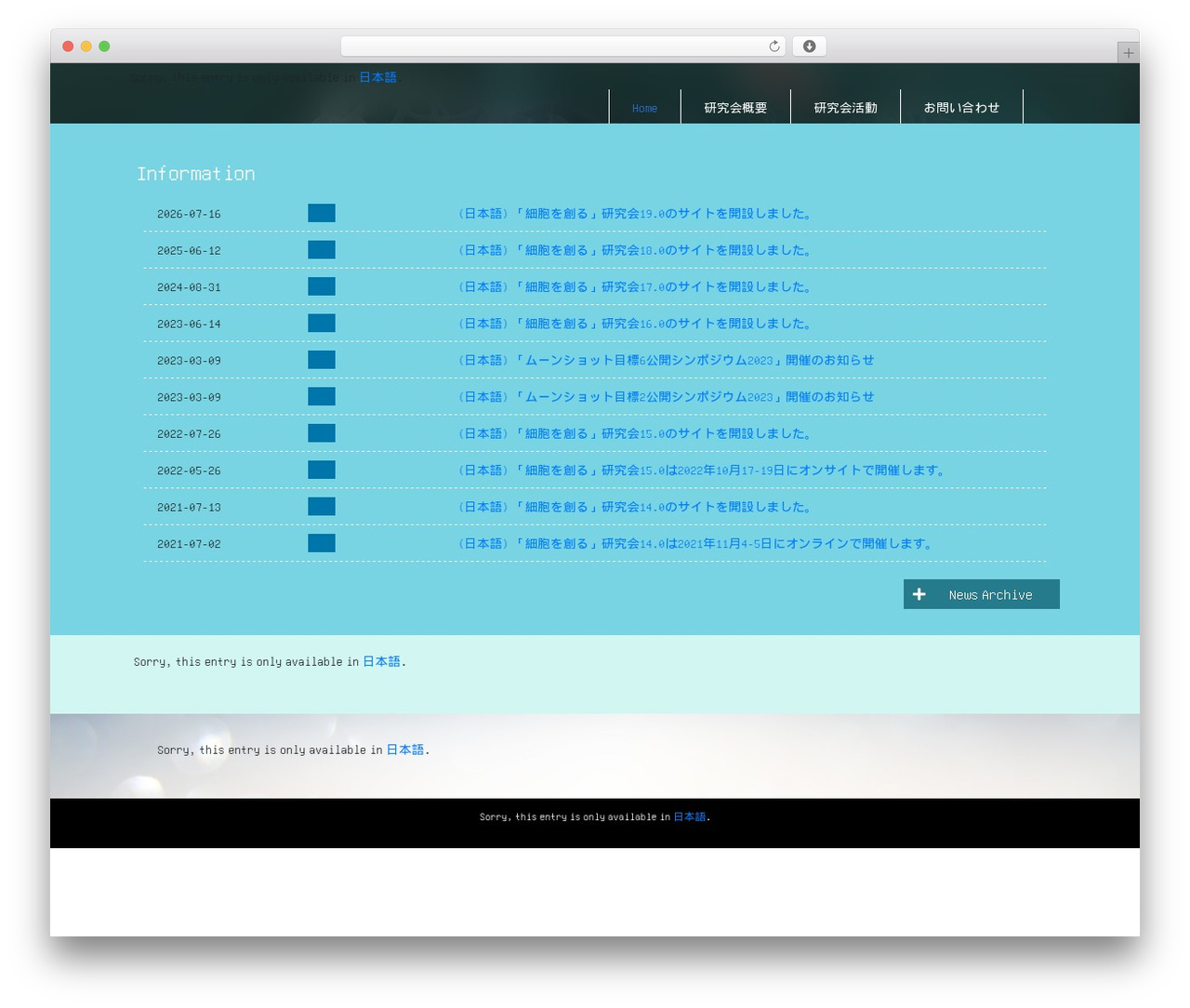Open the 研究会19.0 site announcement link
1190x1008 pixels.
635,214
